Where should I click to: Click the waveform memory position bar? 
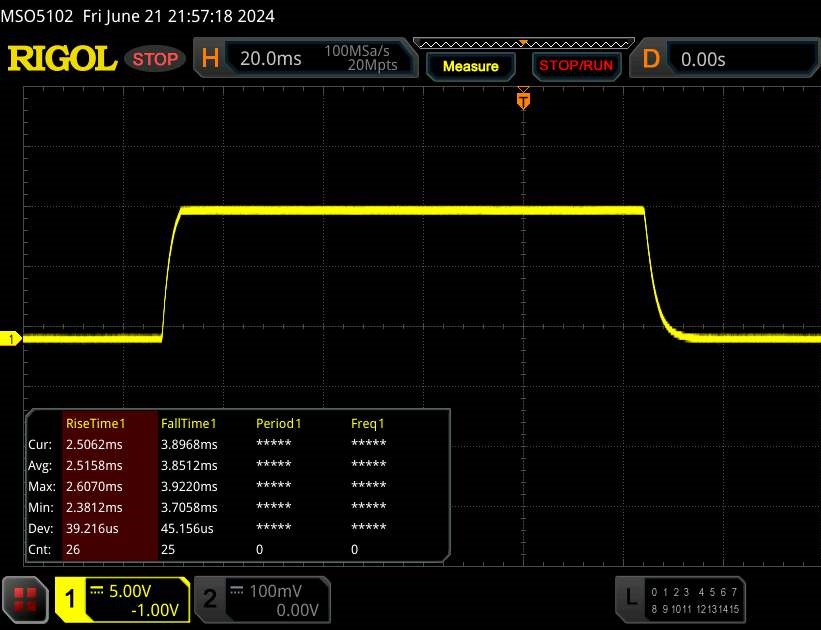tap(524, 43)
